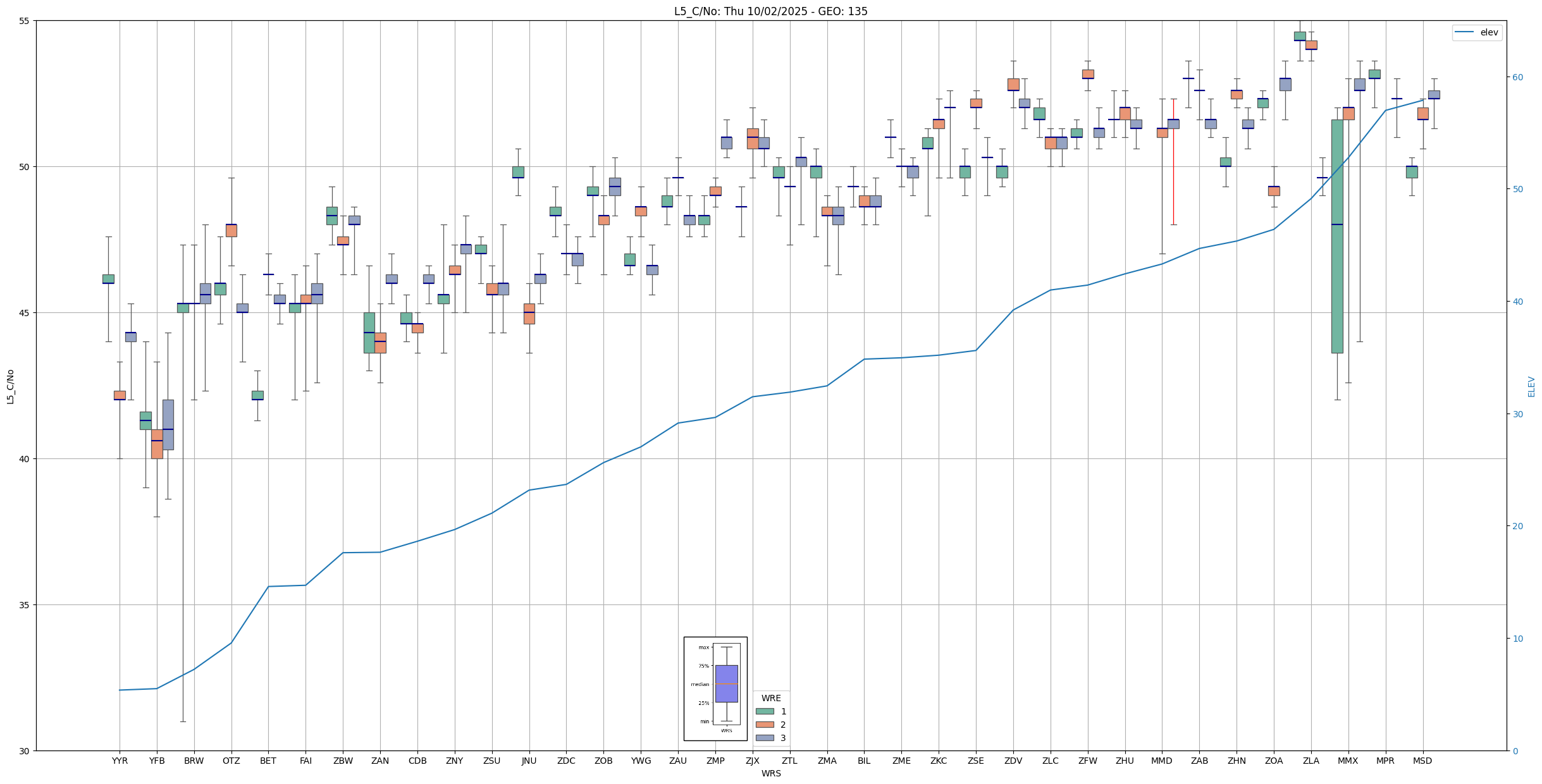Click the BRW station tick label
This screenshot has height=784, width=1542.
[194, 761]
